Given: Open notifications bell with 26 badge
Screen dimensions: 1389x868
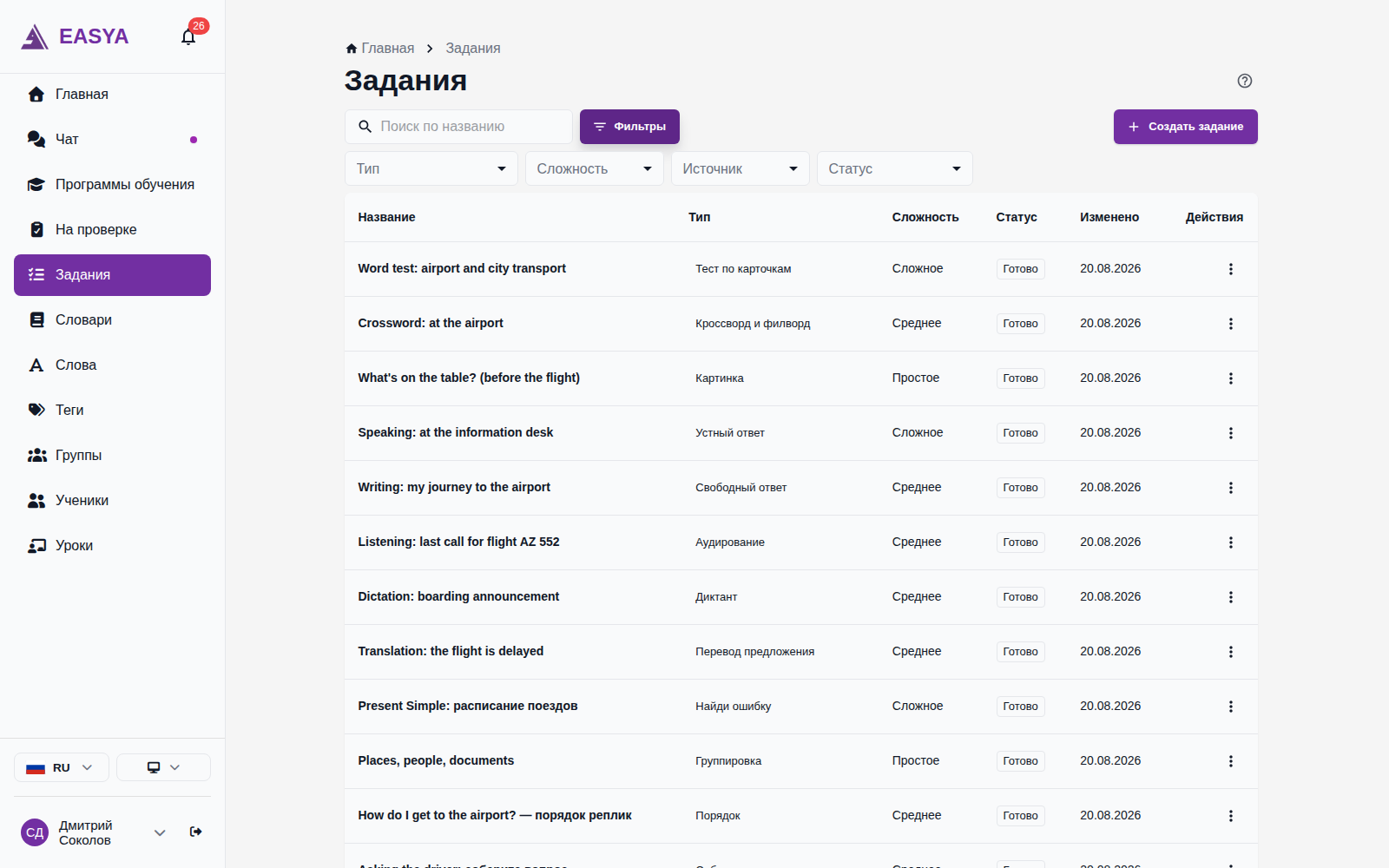Looking at the screenshot, I should pos(188,36).
